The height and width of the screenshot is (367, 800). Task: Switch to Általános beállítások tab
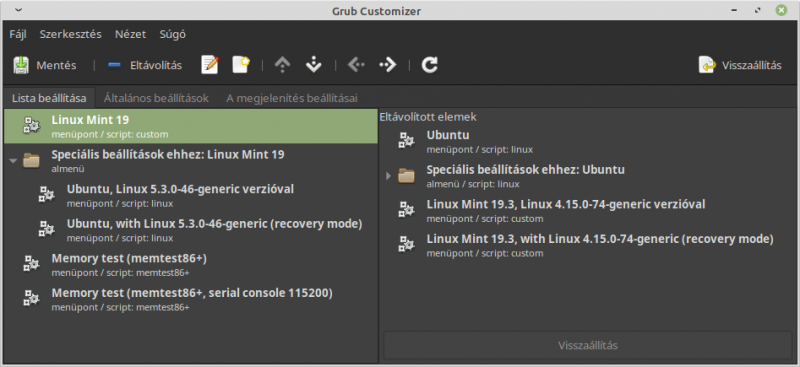pyautogui.click(x=156, y=98)
